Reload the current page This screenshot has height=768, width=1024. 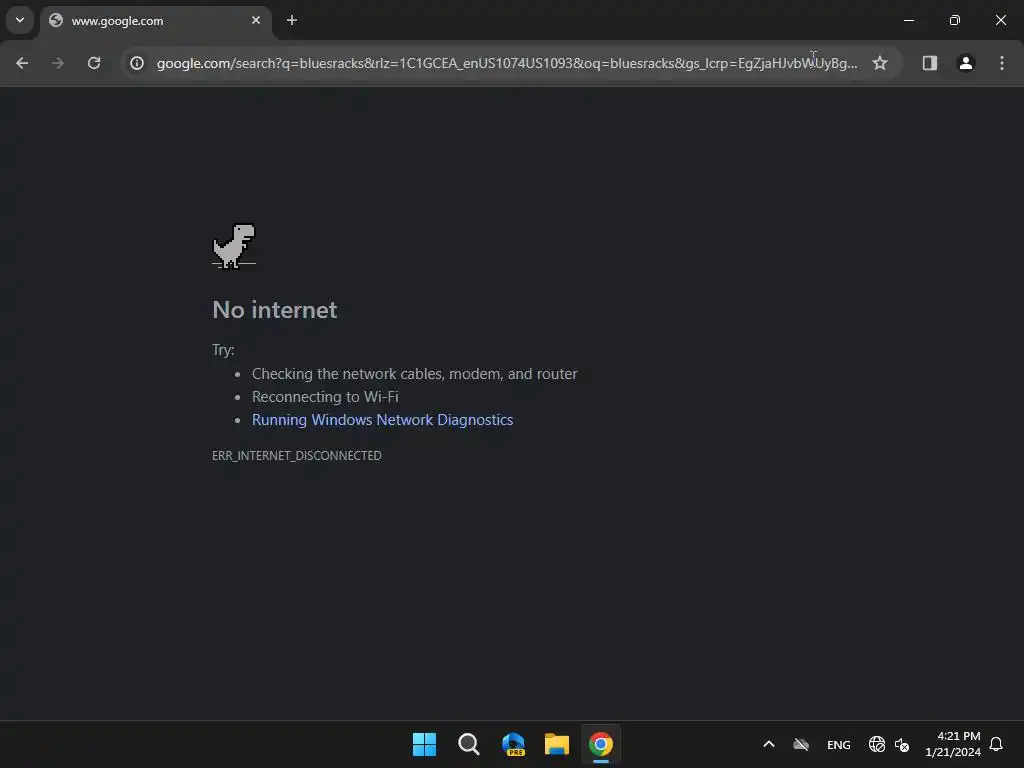[x=94, y=63]
